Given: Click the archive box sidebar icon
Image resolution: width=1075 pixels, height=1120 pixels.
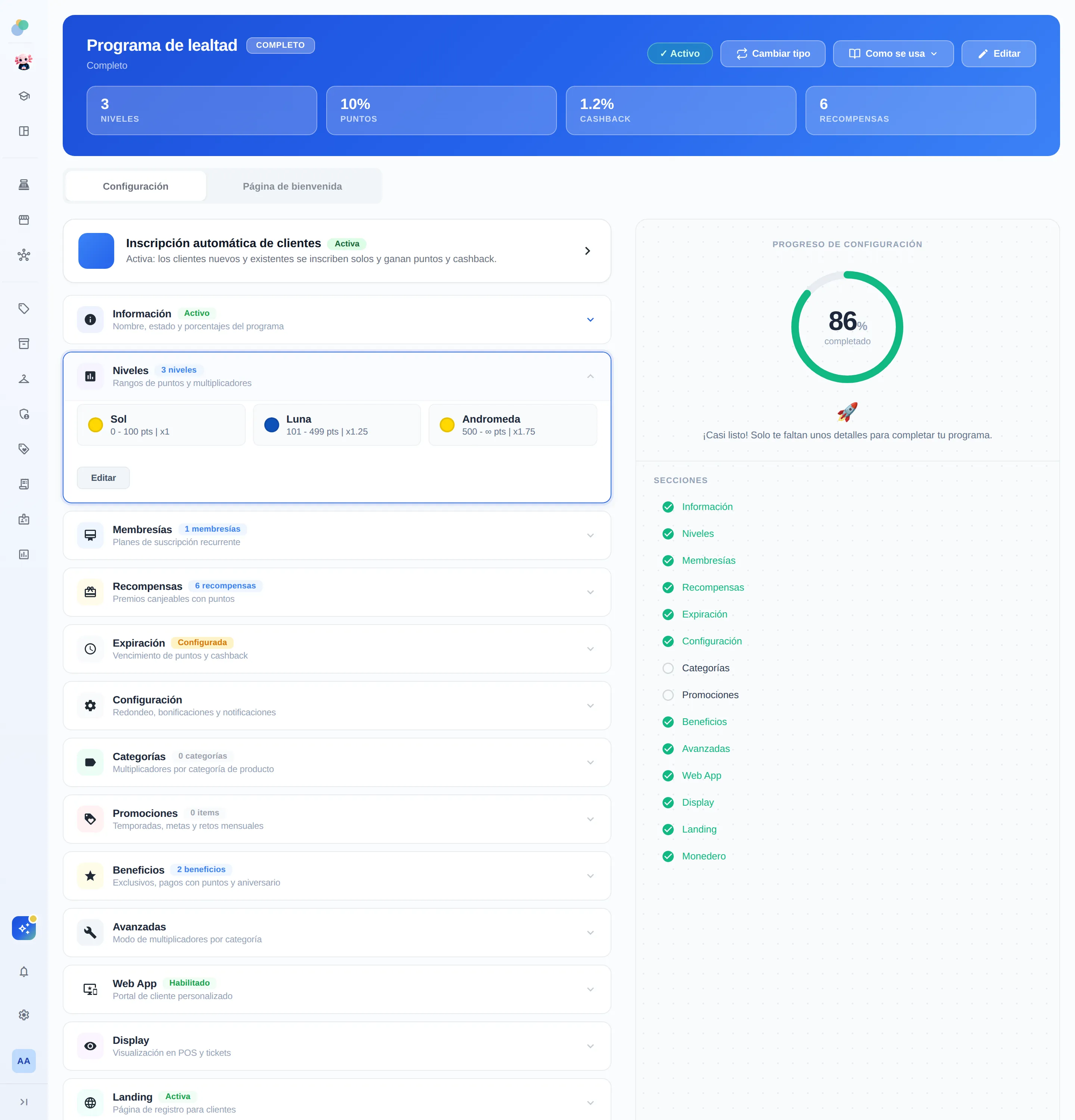Looking at the screenshot, I should pos(24,343).
